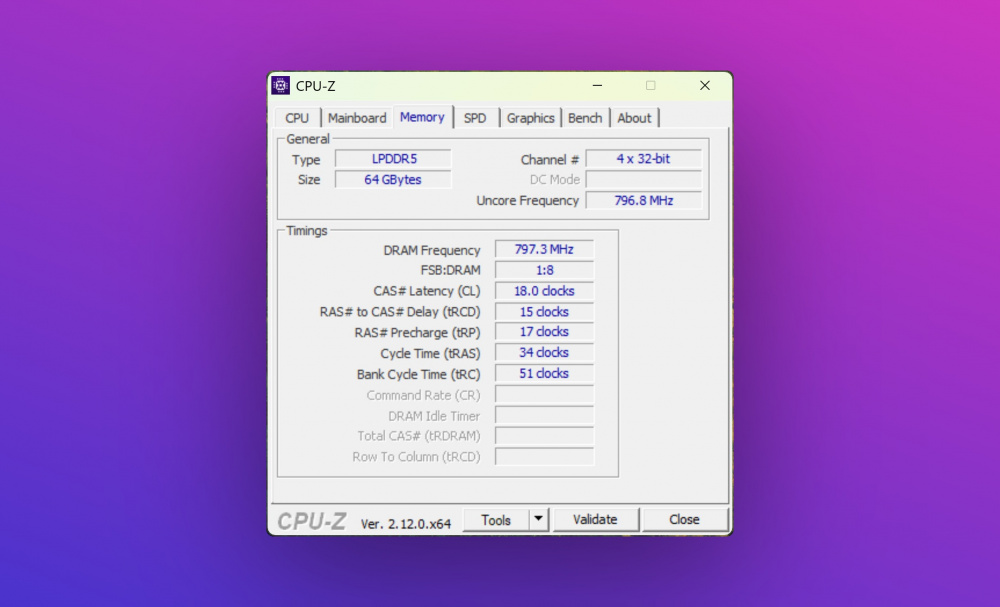Select the Memory tab
The image size is (1000, 607).
(x=422, y=117)
